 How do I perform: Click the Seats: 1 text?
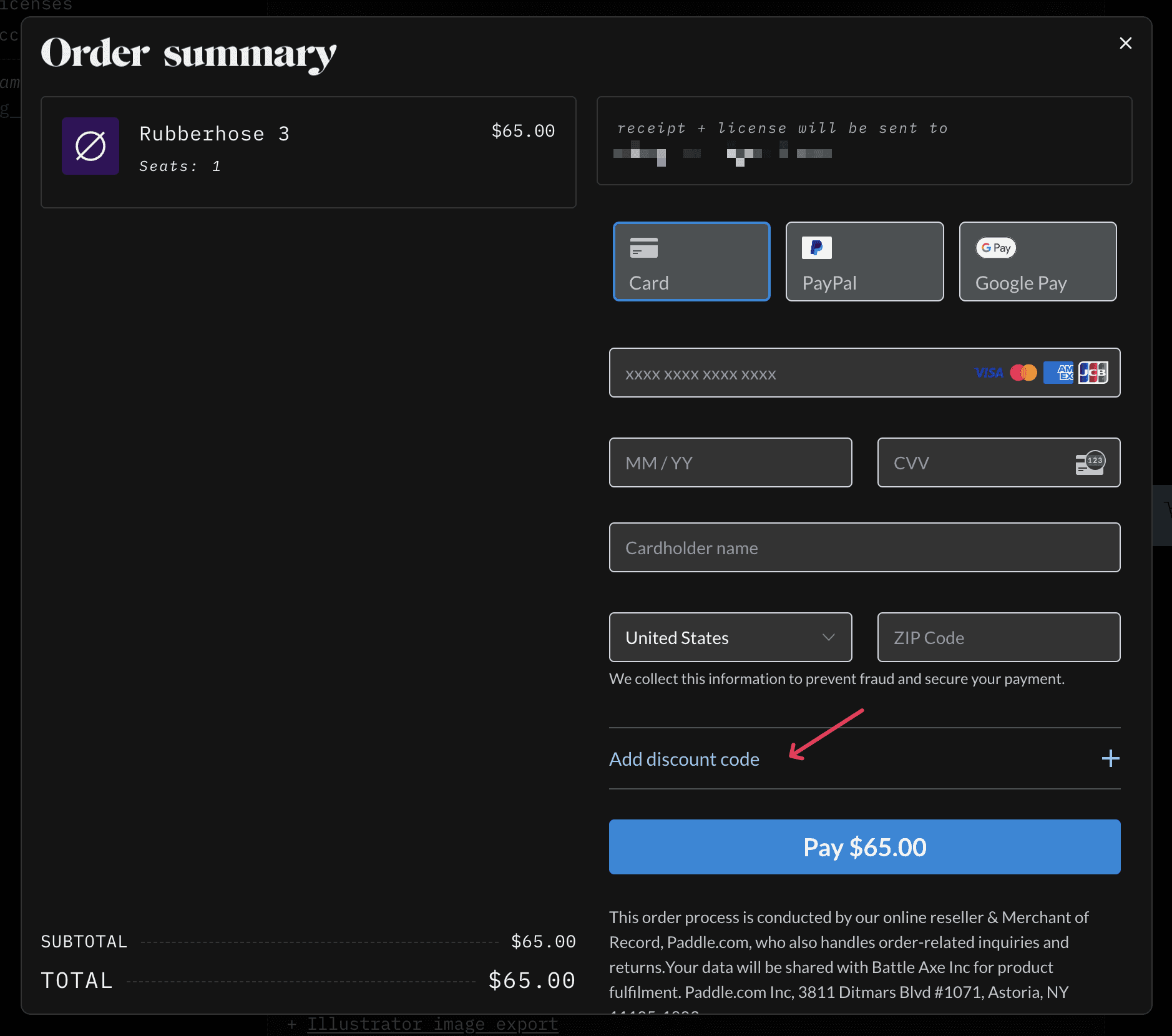point(180,166)
